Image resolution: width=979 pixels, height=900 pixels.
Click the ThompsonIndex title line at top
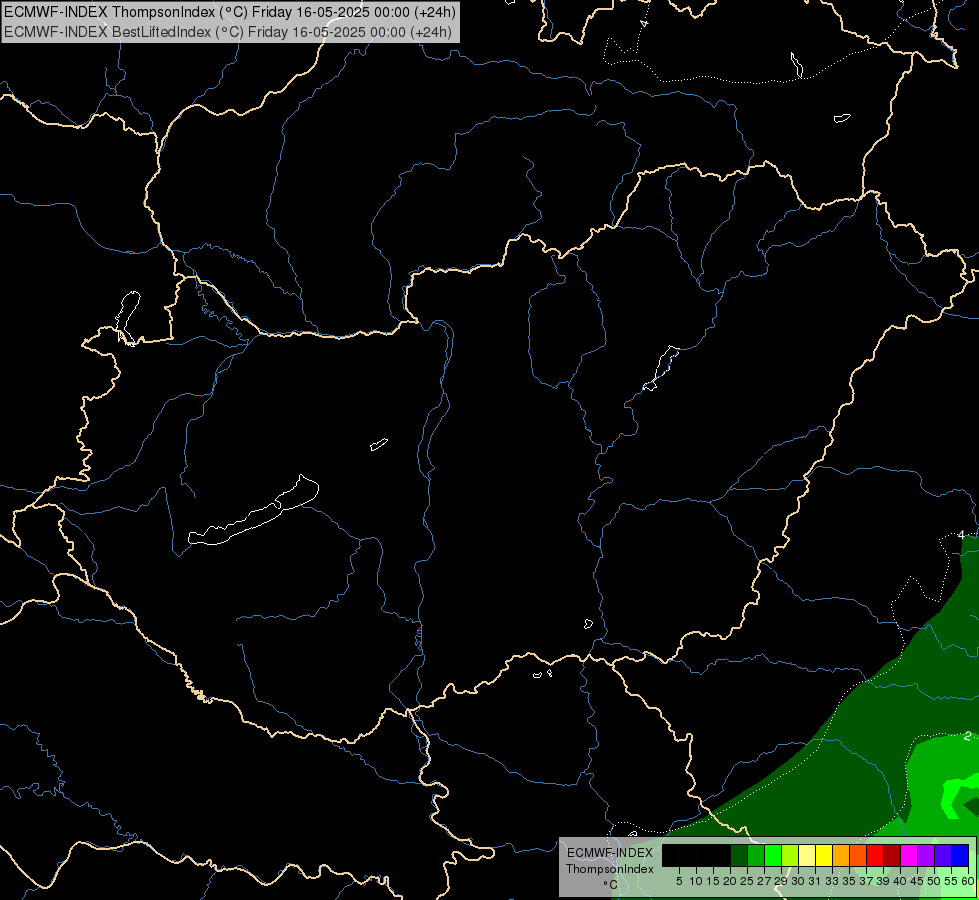click(x=230, y=12)
